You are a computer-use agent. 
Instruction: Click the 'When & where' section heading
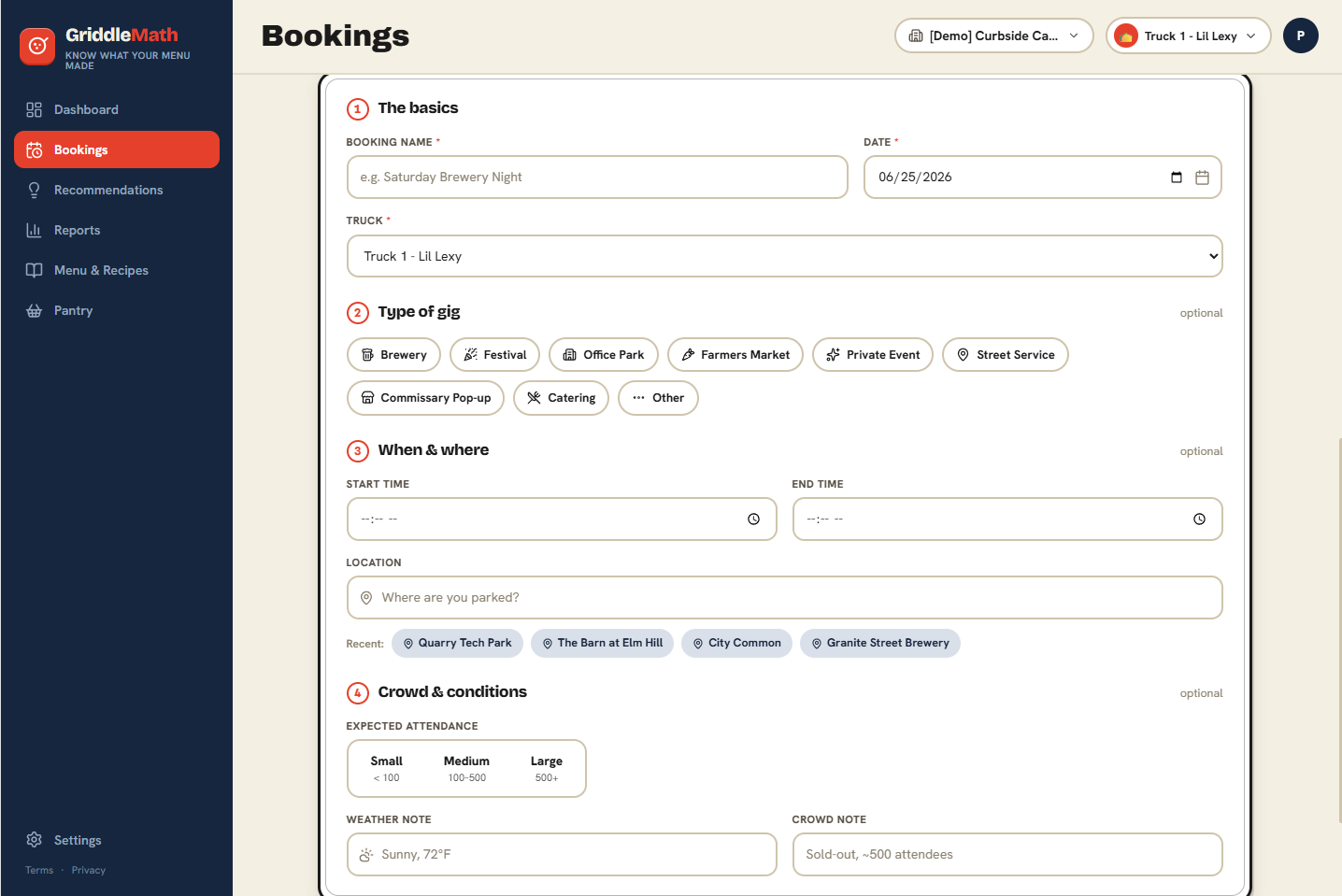click(x=434, y=450)
